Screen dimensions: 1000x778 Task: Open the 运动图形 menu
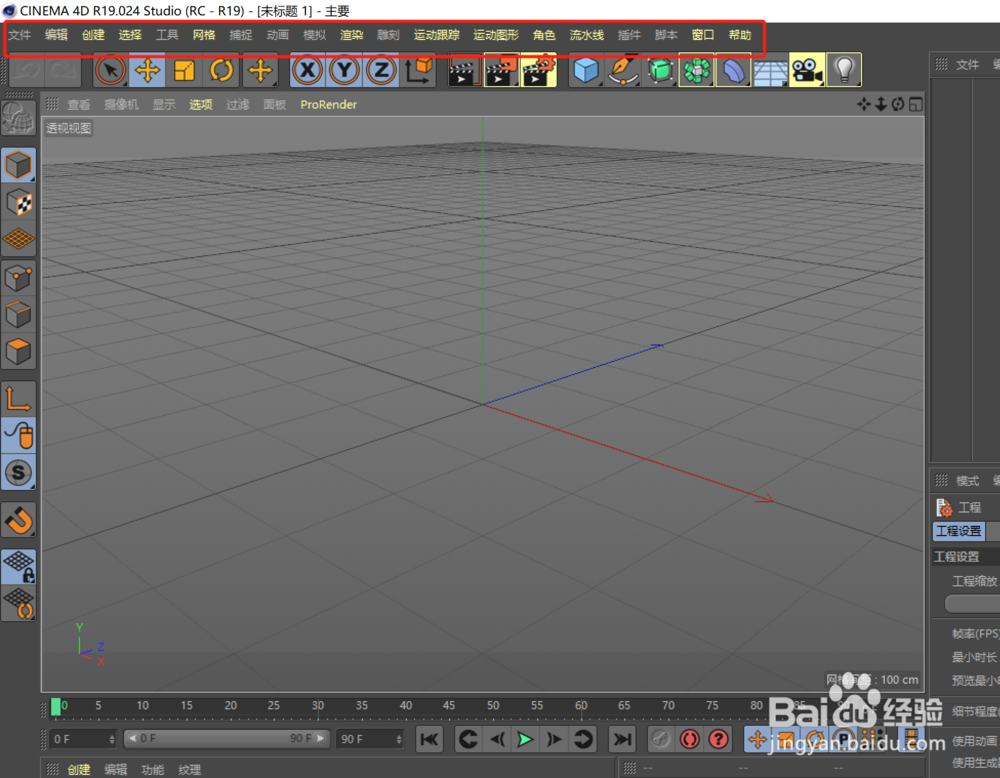496,35
